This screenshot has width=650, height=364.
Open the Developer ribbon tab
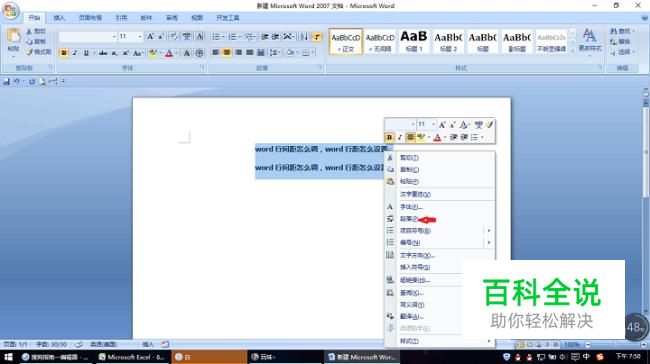pos(228,18)
